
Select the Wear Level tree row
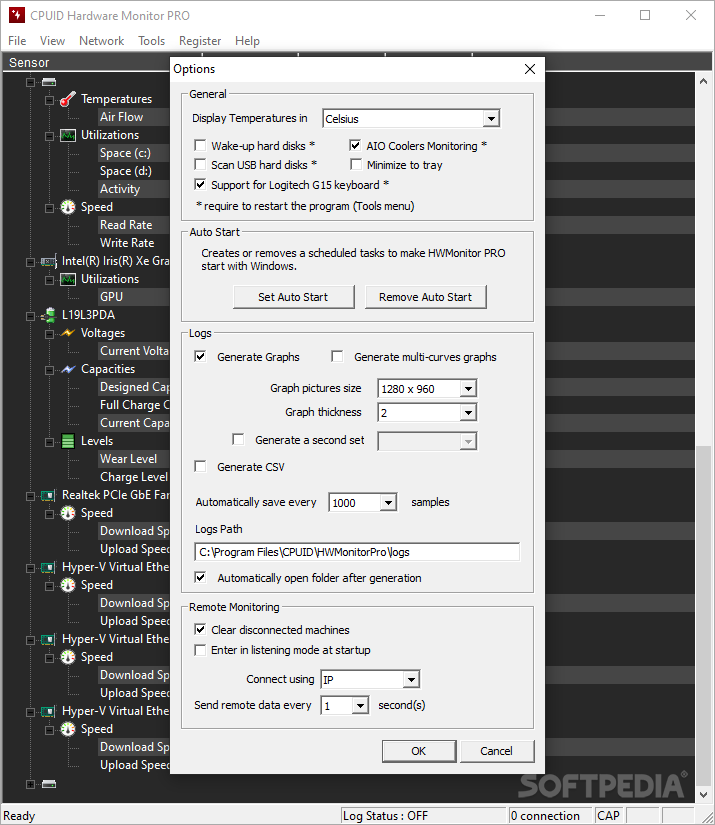[x=128, y=459]
